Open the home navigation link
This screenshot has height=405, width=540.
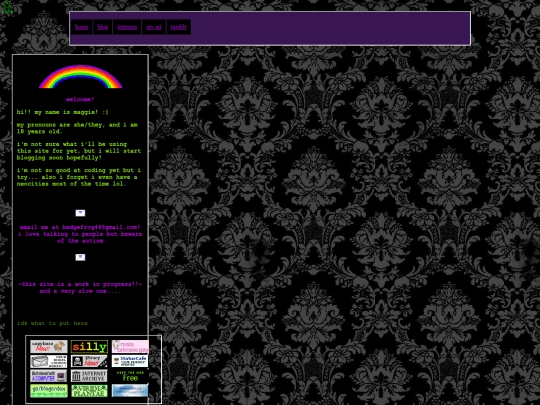pyautogui.click(x=82, y=27)
